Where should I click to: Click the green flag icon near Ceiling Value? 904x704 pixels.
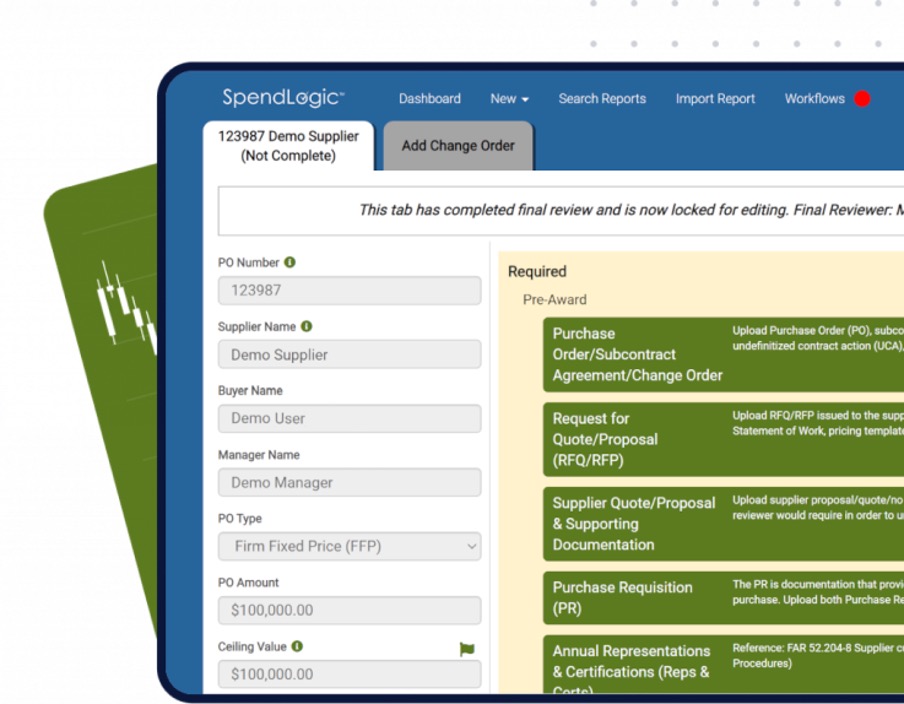tap(467, 649)
